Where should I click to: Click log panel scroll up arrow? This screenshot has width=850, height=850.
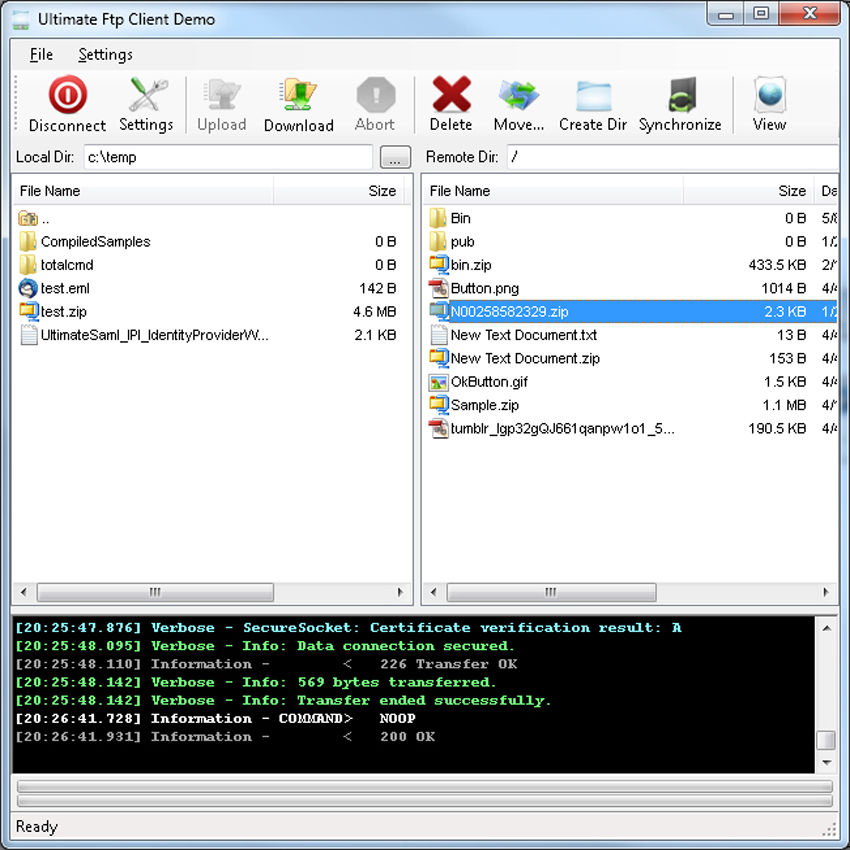tap(827, 628)
